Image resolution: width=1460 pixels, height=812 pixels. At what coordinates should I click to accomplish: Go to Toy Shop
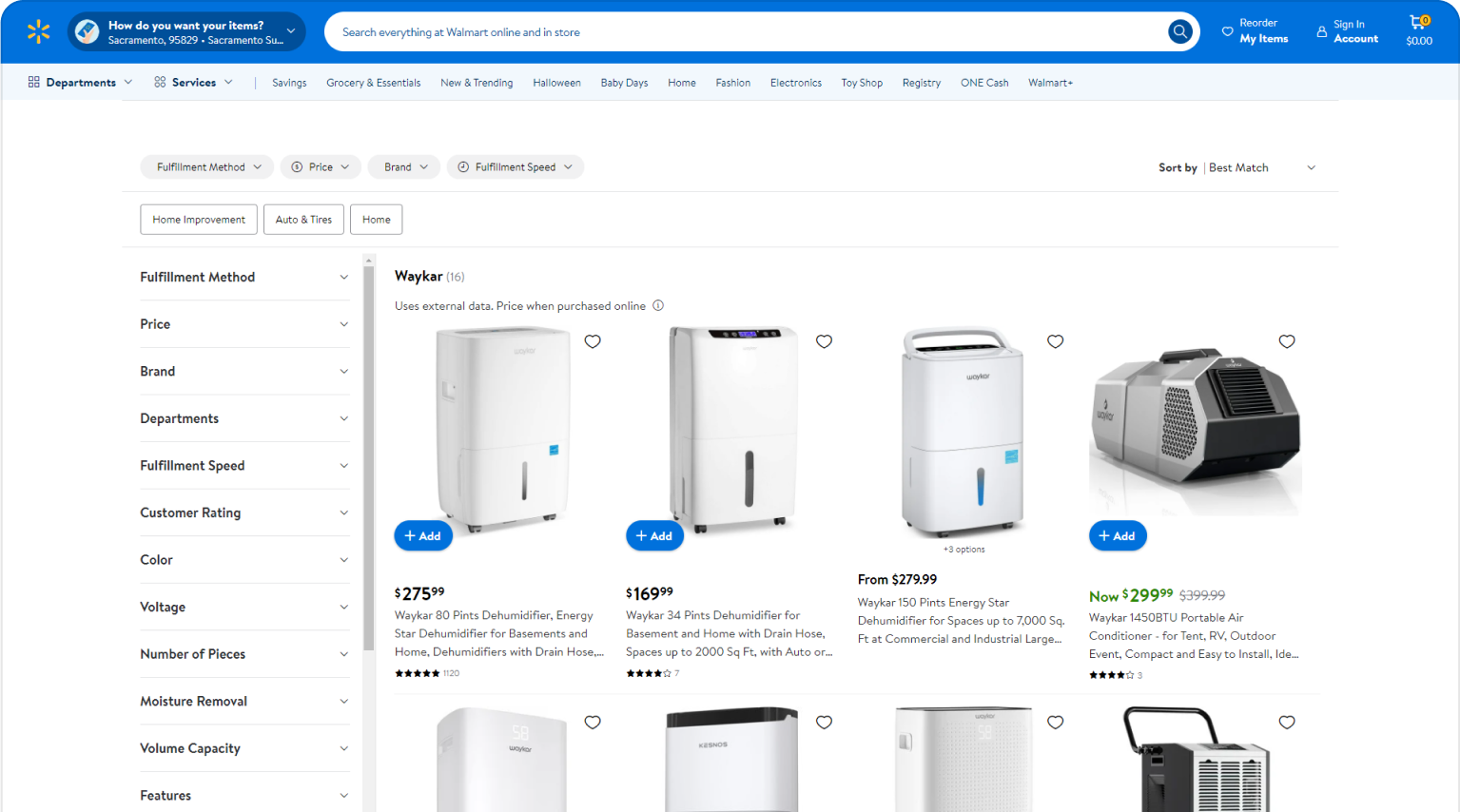862,83
